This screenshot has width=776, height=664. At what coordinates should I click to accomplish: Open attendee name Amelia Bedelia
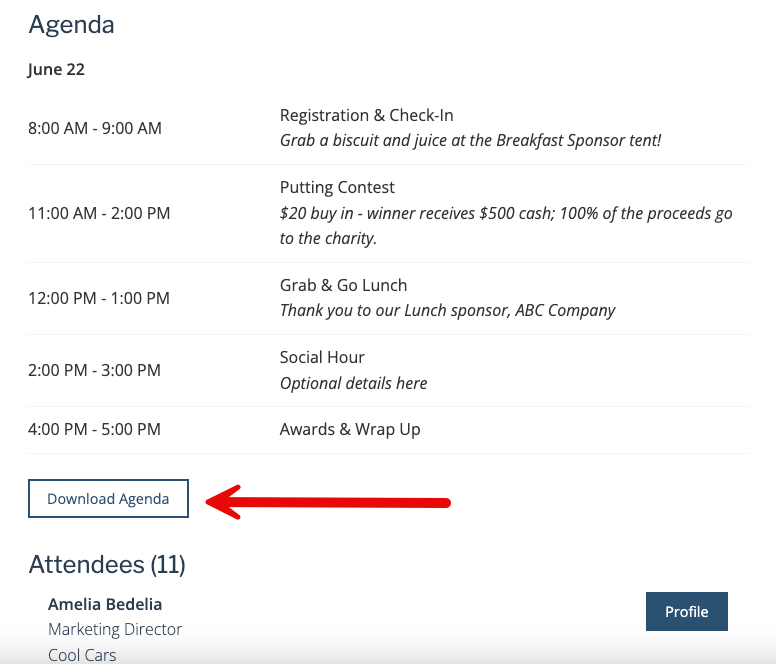[105, 604]
